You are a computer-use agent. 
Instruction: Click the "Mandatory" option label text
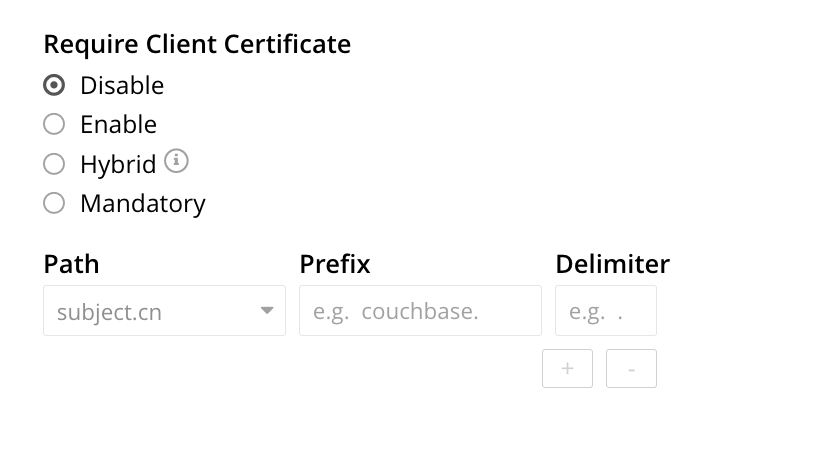(142, 203)
